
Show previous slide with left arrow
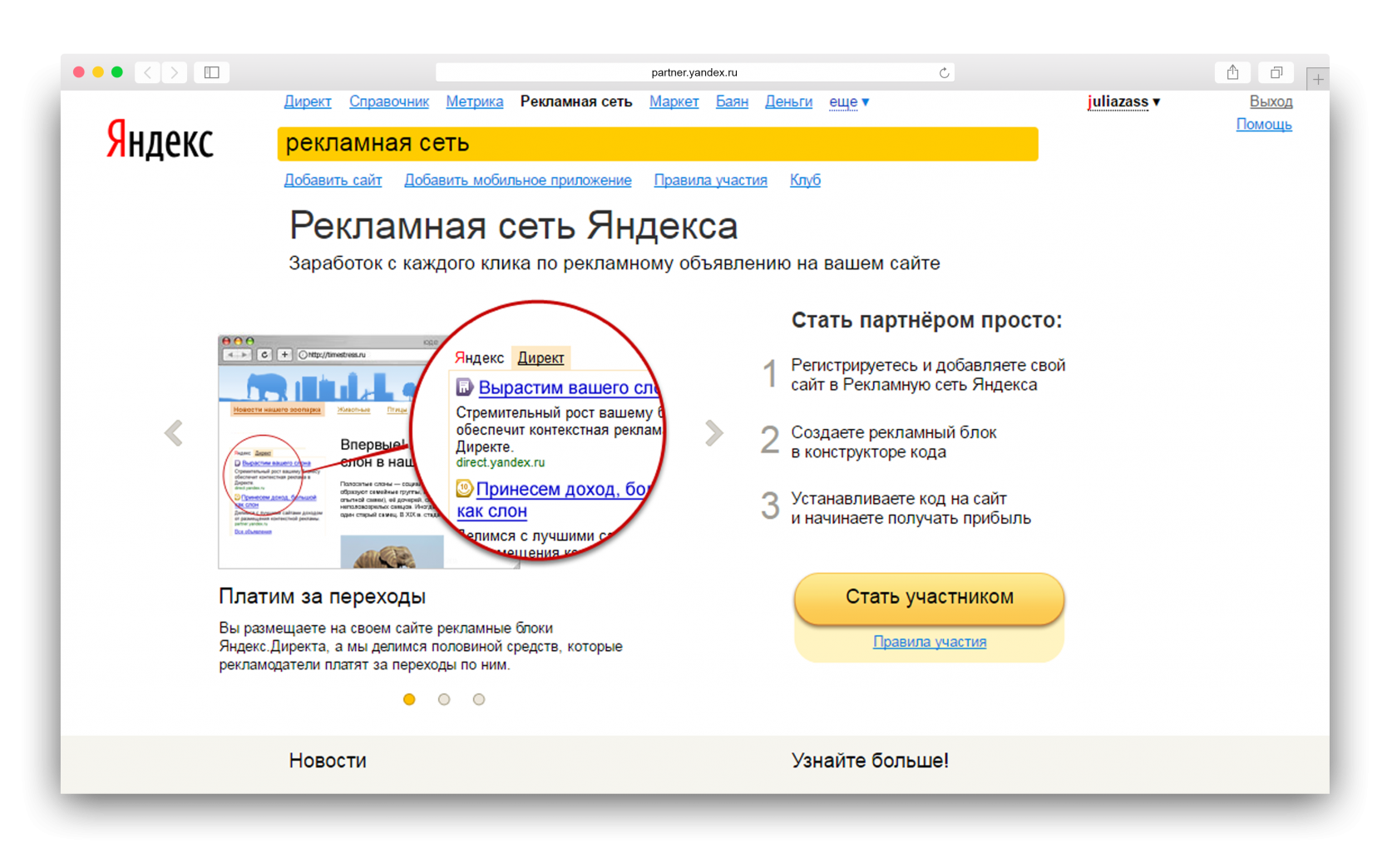(x=174, y=432)
